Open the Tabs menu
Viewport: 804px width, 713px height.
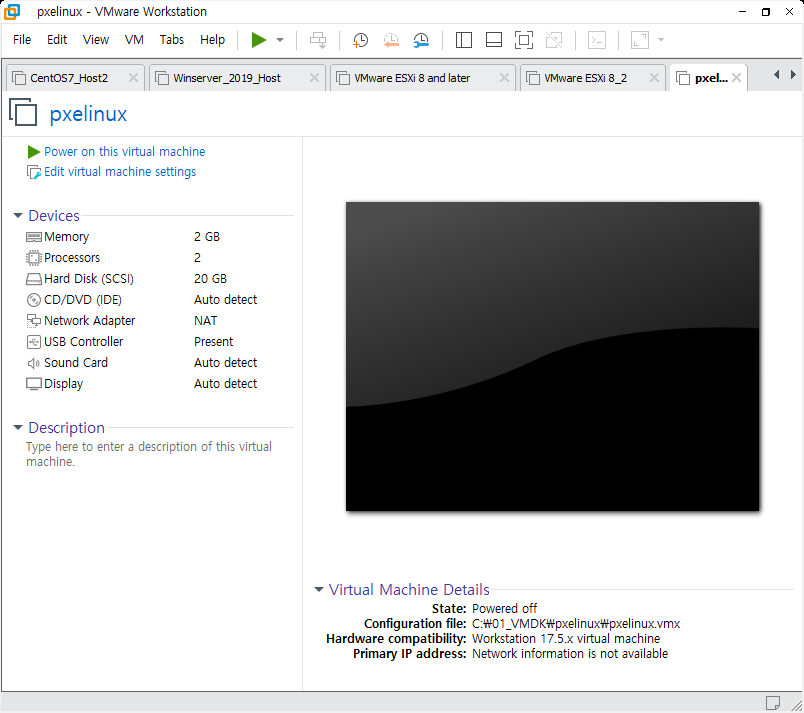(171, 39)
